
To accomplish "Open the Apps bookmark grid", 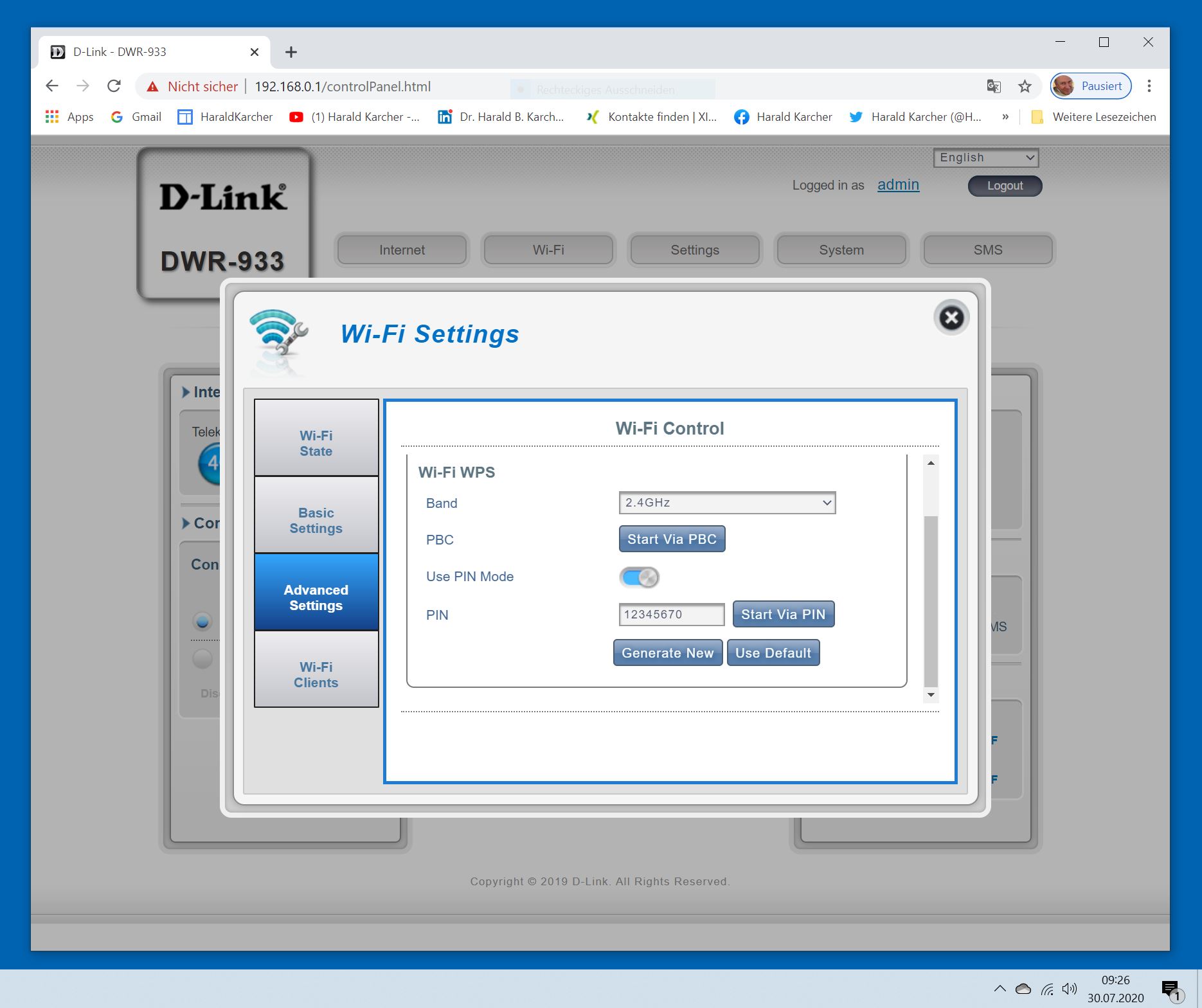I will click(69, 117).
